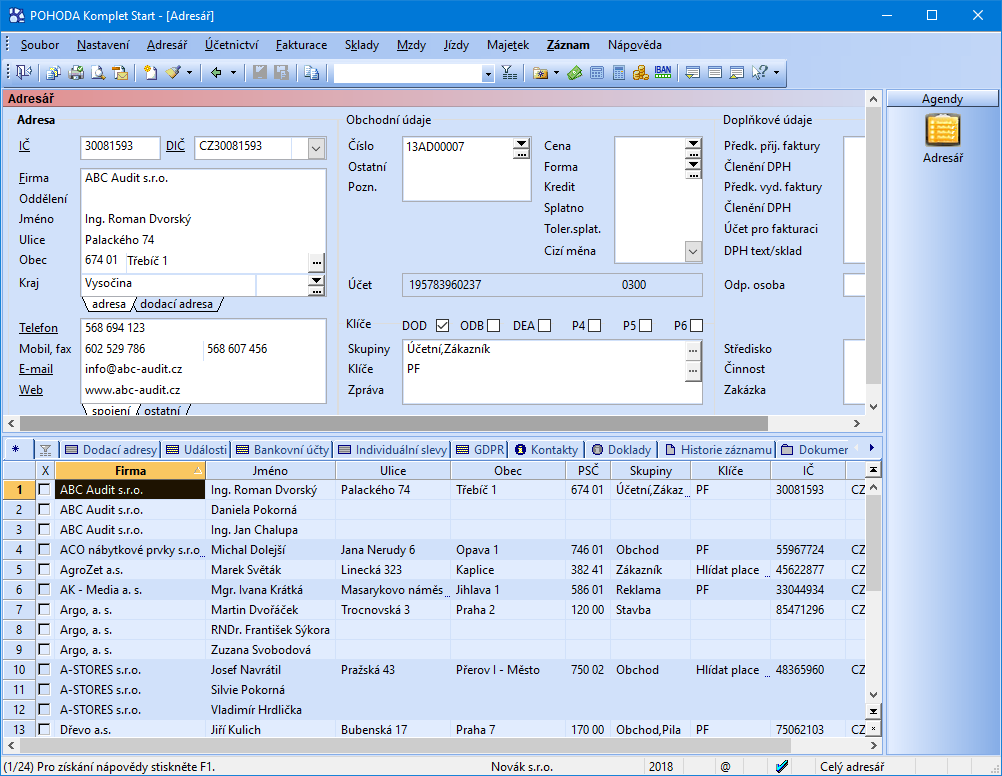This screenshot has height=776, width=1002.
Task: Click the exit door icon in the toolbar
Action: tap(24, 73)
